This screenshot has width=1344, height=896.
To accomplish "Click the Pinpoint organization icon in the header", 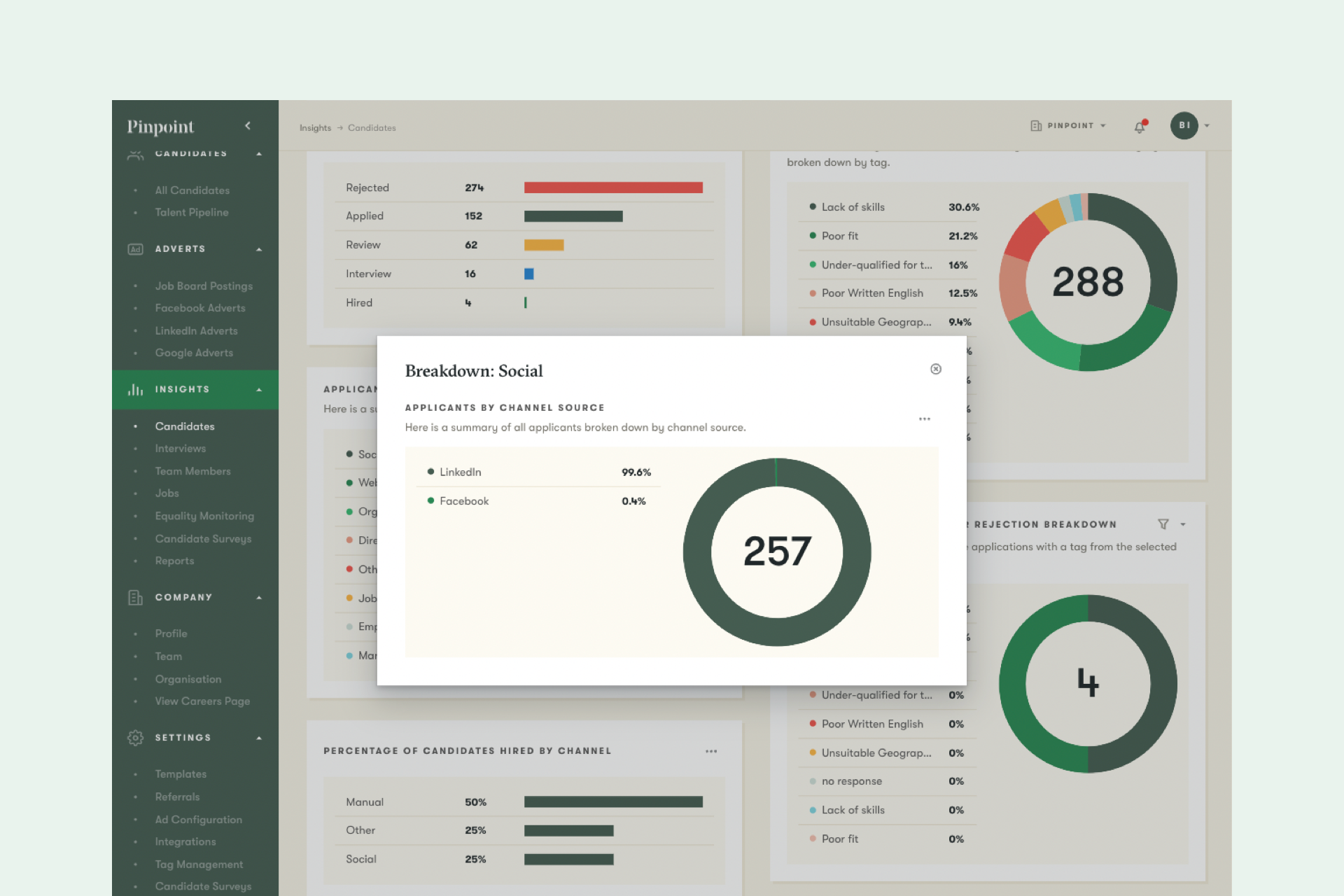I will 1037,126.
